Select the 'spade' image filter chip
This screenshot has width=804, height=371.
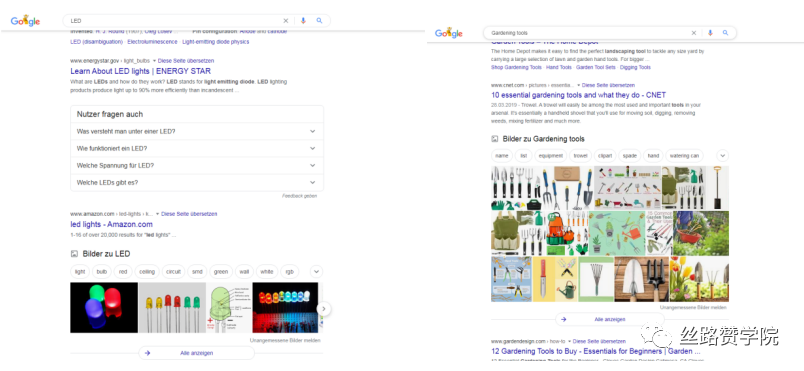click(630, 155)
